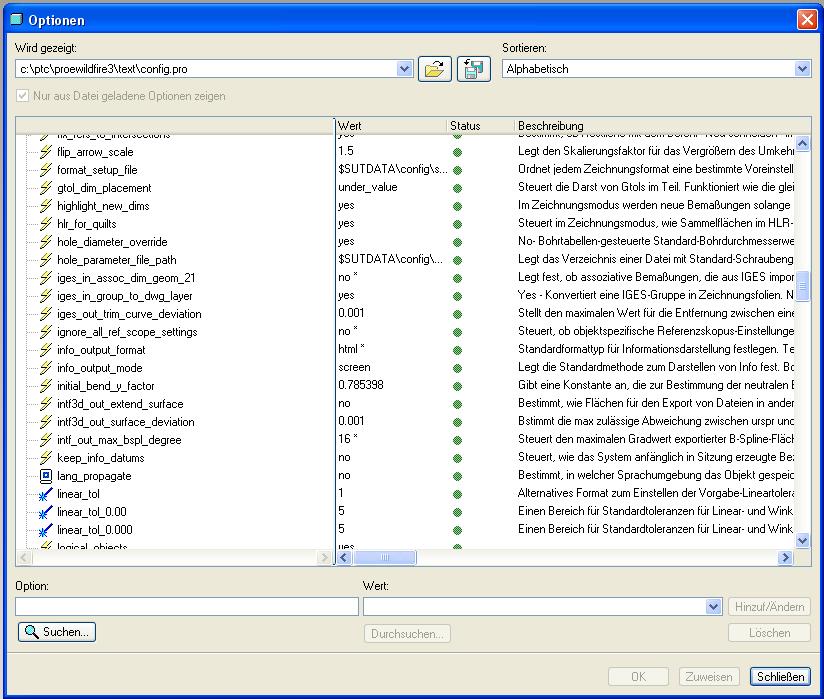Viewport: 824px width, 699px height.
Task: Click the wand icon next to linear_tol_0.000
Action: [x=45, y=530]
